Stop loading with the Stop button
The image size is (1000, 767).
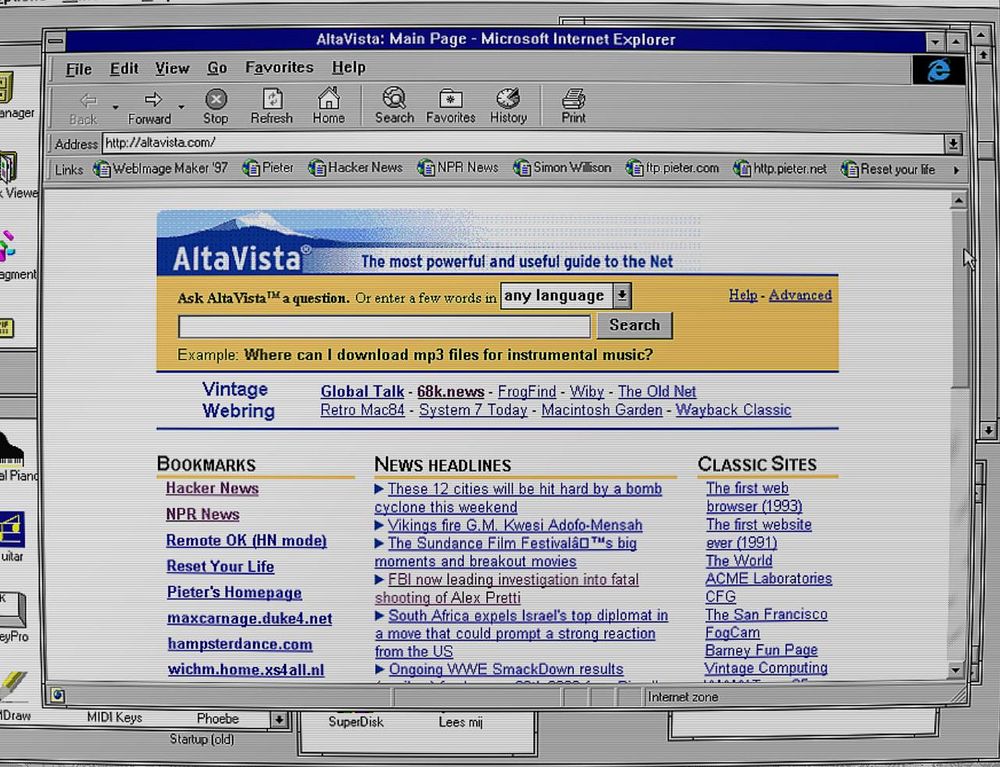coord(216,106)
